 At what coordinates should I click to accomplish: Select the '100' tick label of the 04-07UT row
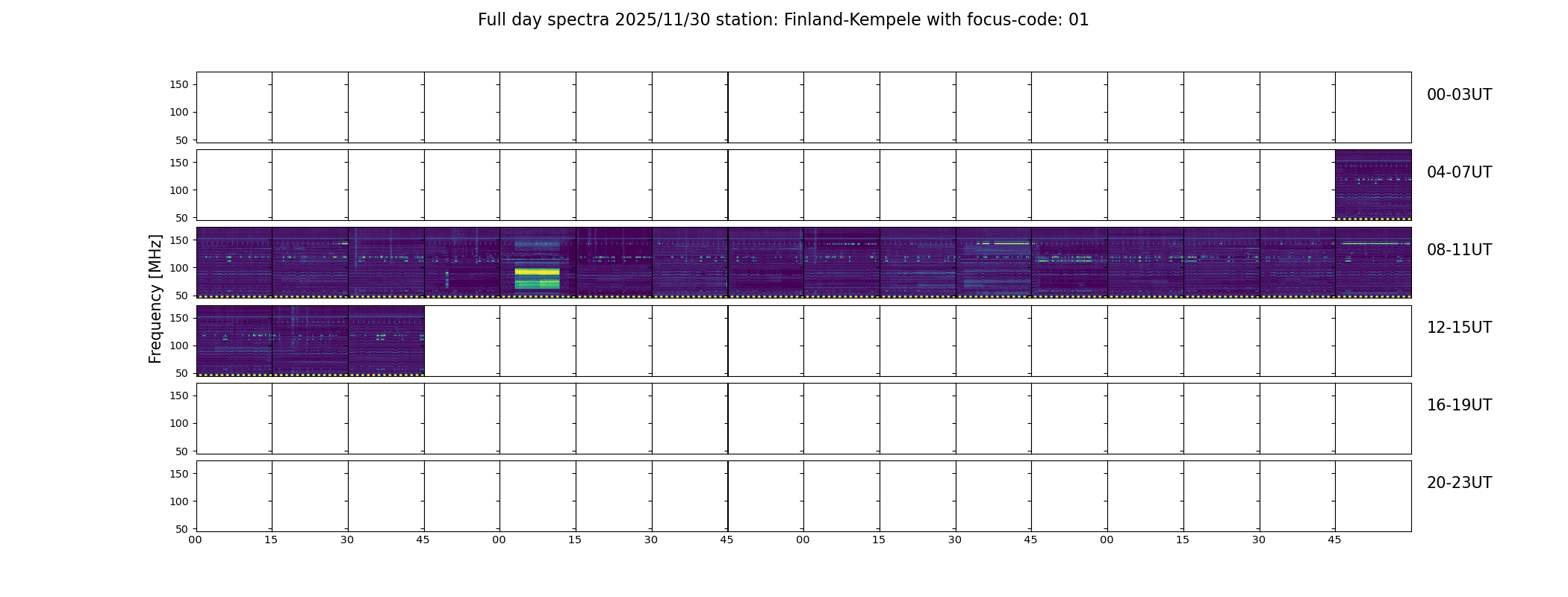tap(179, 190)
